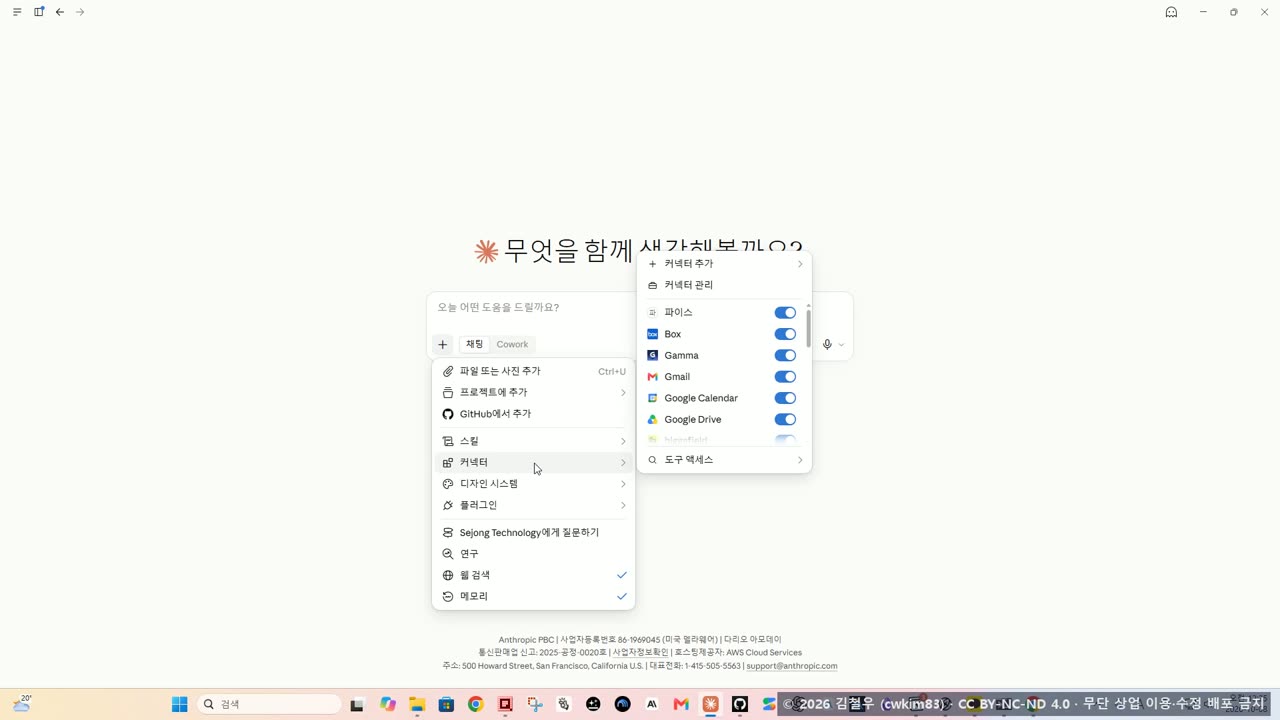Screen dimensions: 1280x720
Task: Click the Gamma connector icon
Action: (652, 355)
